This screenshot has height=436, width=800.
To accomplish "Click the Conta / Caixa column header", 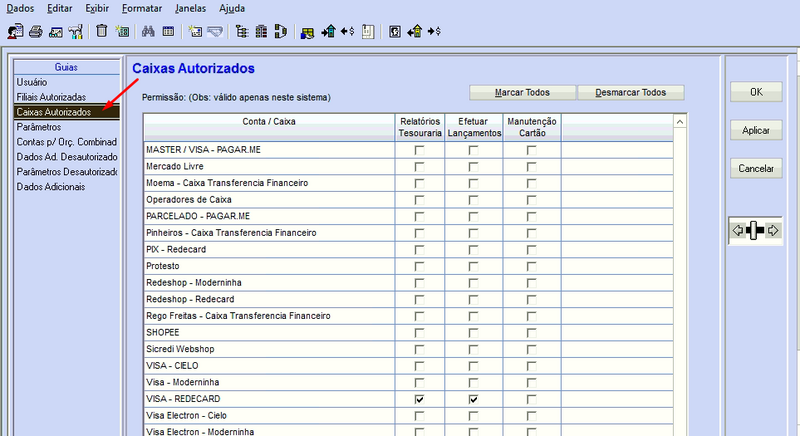I will click(x=269, y=127).
